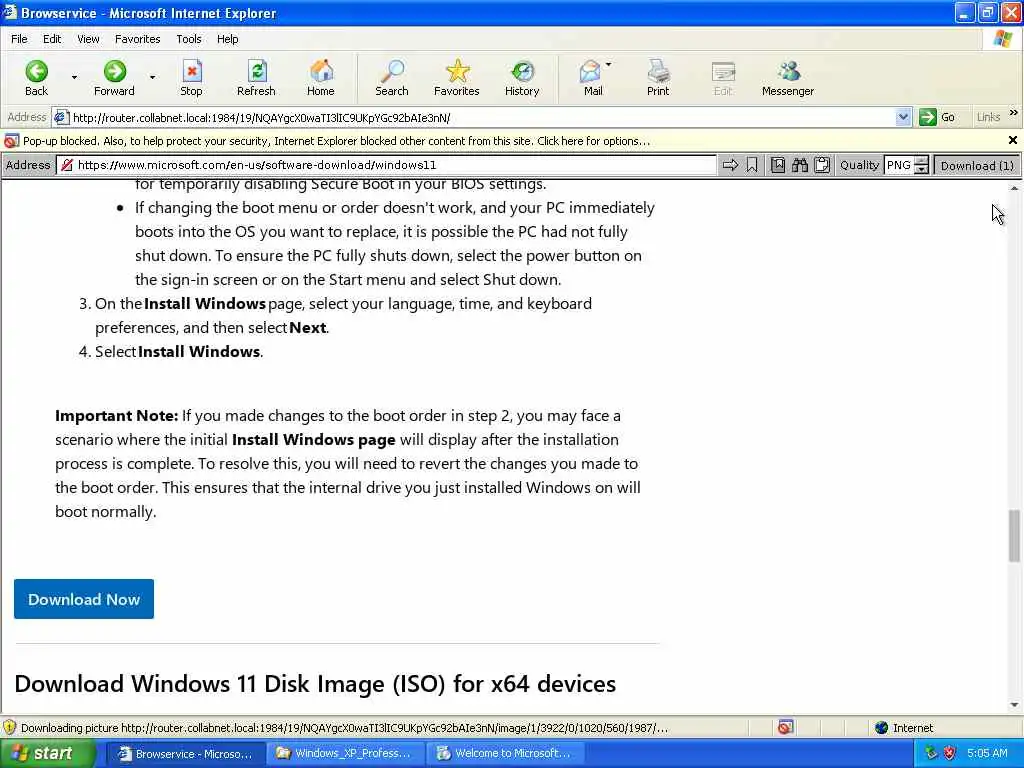This screenshot has height=768, width=1024.
Task: Refresh the current page
Action: coord(256,78)
